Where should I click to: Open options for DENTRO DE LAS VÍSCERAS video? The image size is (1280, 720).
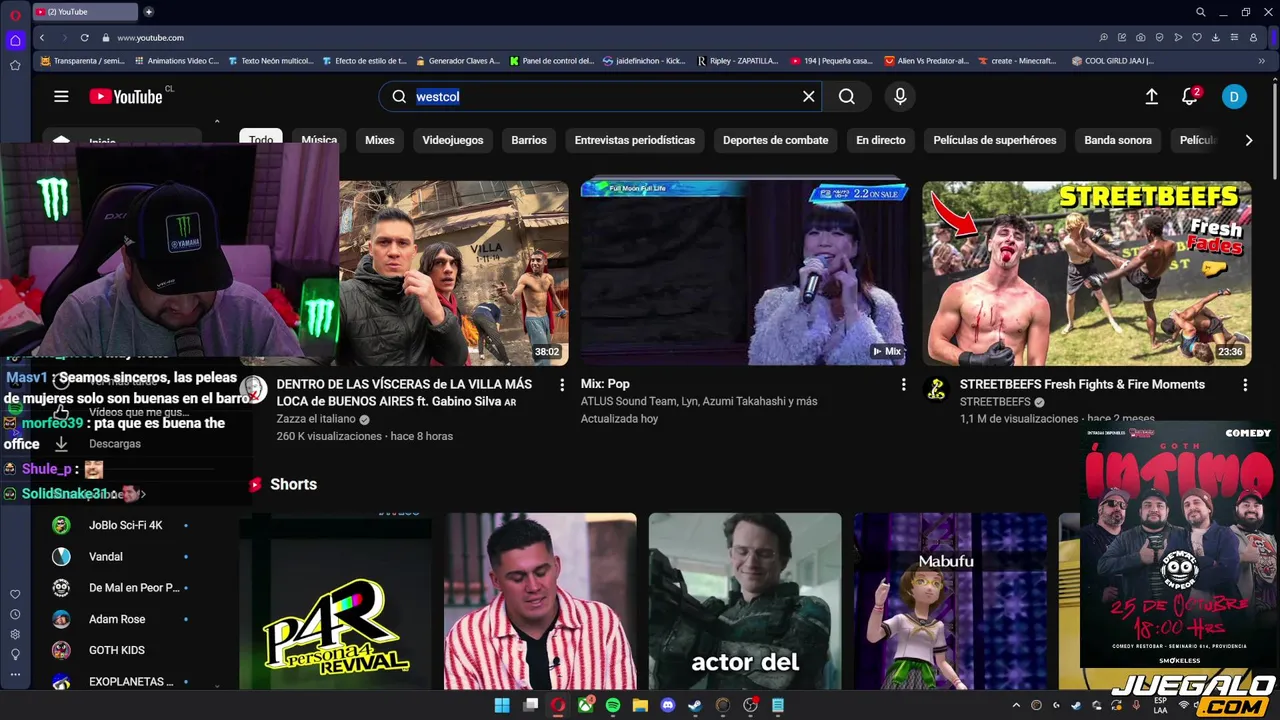pyautogui.click(x=562, y=385)
